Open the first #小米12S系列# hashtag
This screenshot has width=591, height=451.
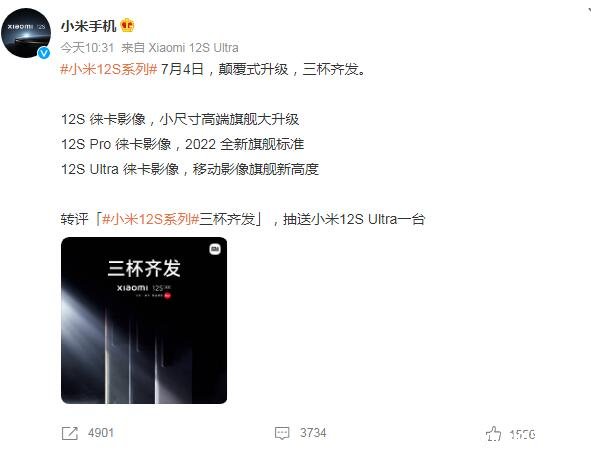pyautogui.click(x=109, y=69)
